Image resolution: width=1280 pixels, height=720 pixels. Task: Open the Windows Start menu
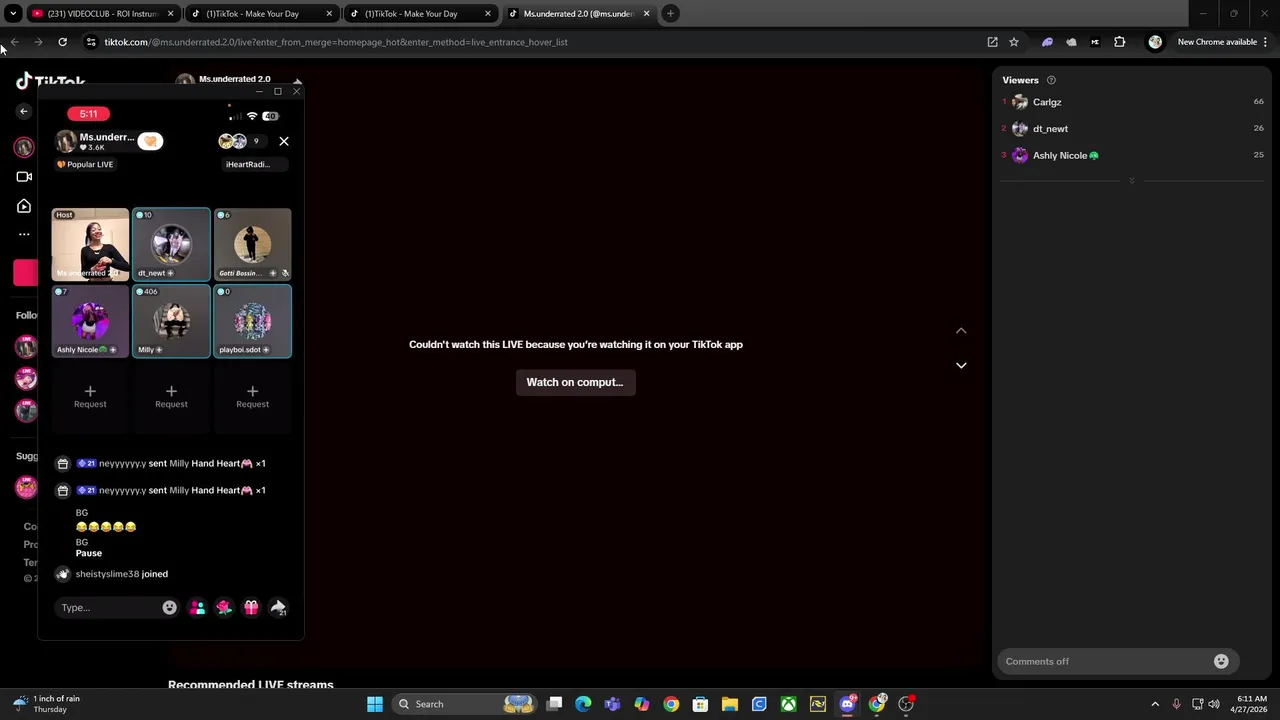pos(375,704)
